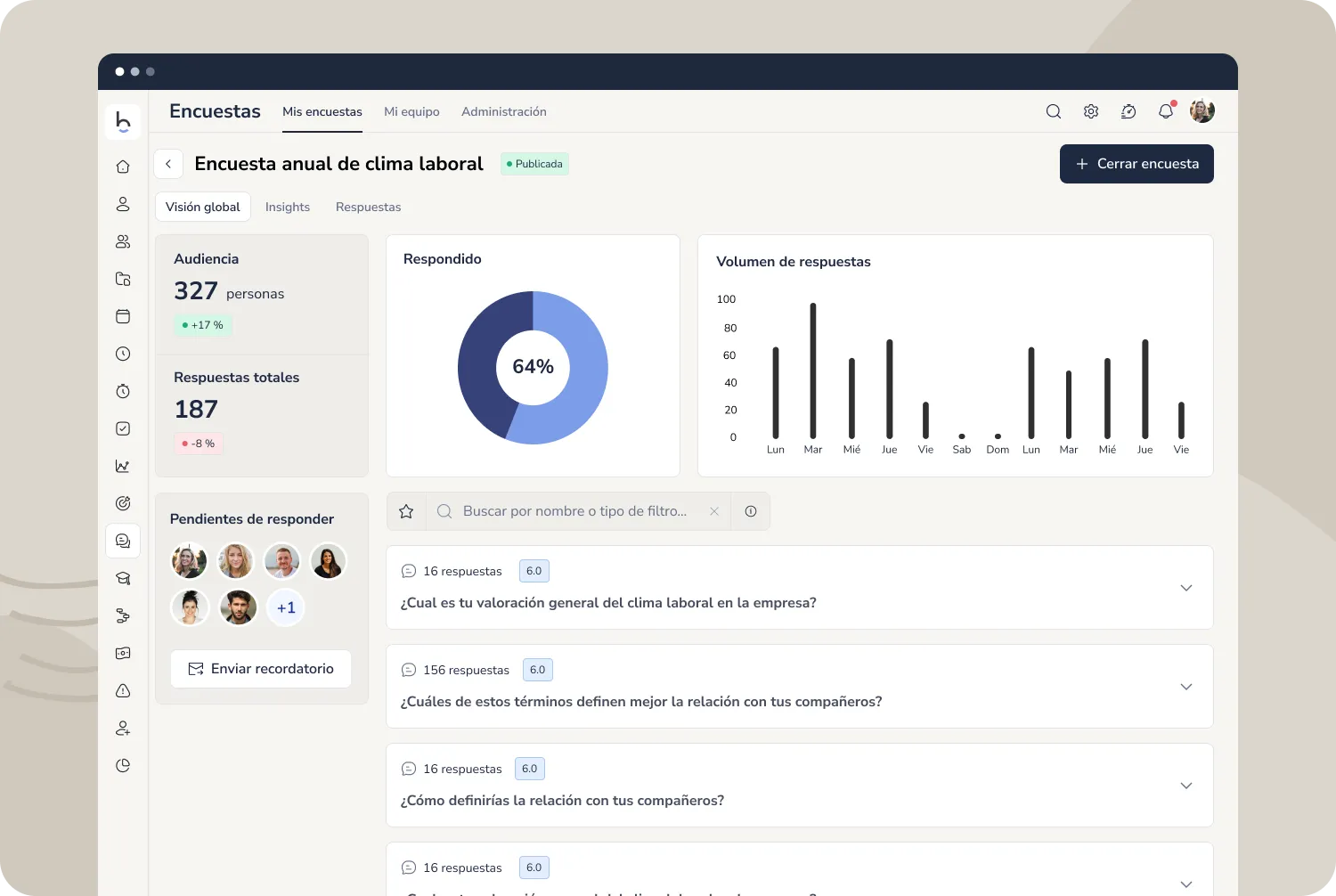Open user avatar in top bar
The image size is (1336, 896).
[x=1202, y=111]
